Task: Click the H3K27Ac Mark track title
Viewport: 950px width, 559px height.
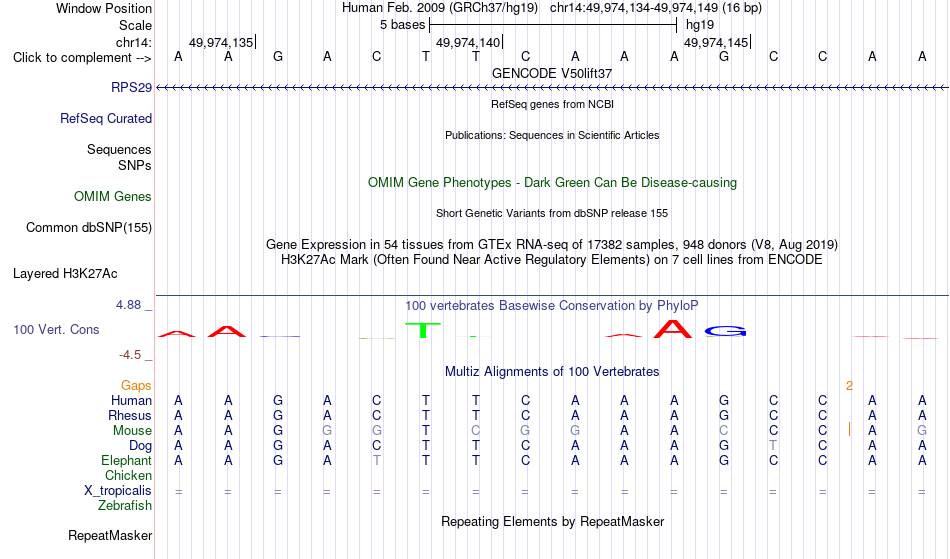Action: [x=552, y=260]
